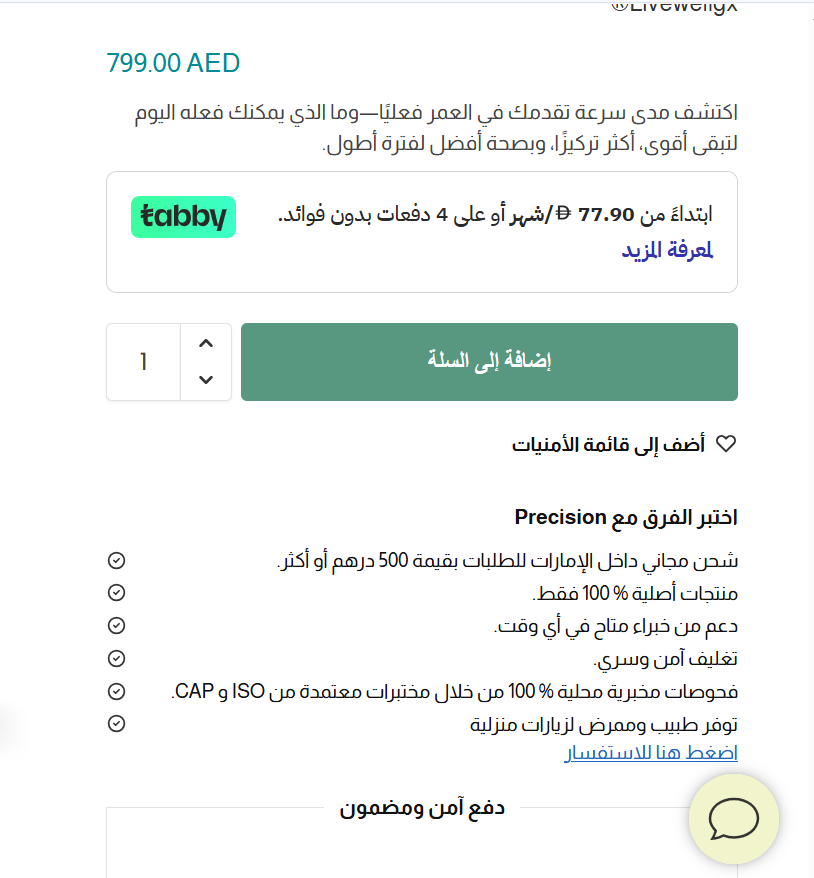This screenshot has height=878, width=814.
Task: Click the دفع آمن ومضمون section title
Action: click(421, 808)
